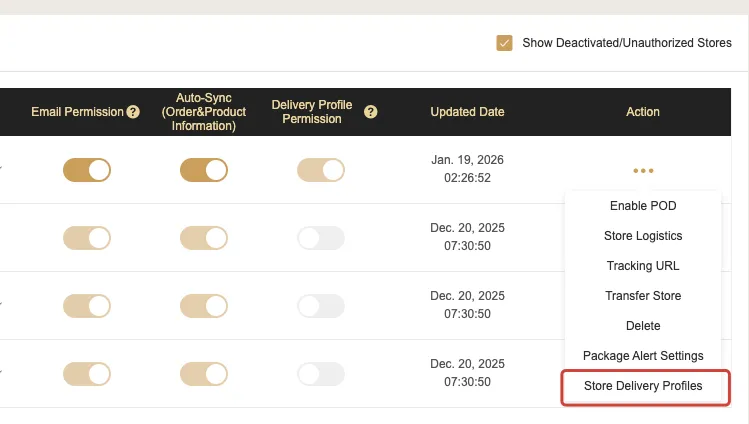Click the Email Permission help icon
Image resolution: width=749 pixels, height=424 pixels.
133,112
